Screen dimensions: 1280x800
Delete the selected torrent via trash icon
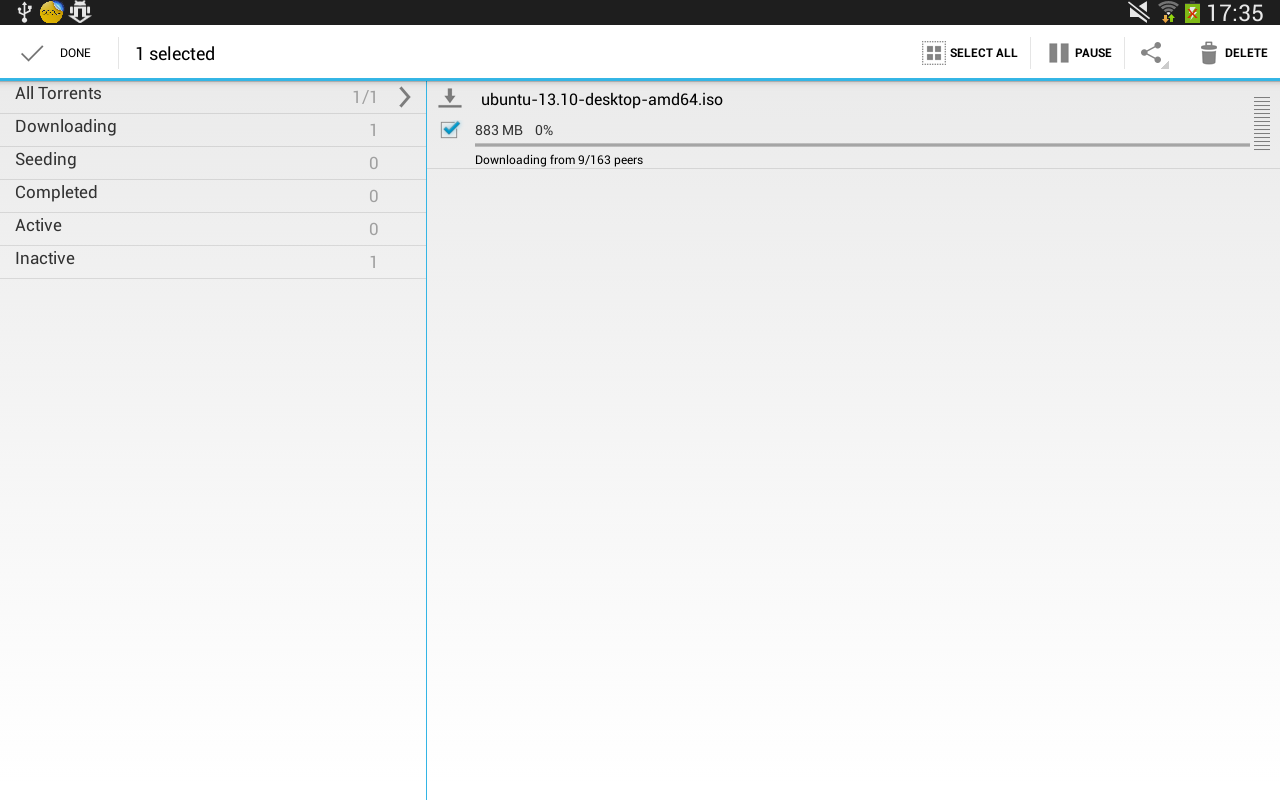pyautogui.click(x=1209, y=53)
